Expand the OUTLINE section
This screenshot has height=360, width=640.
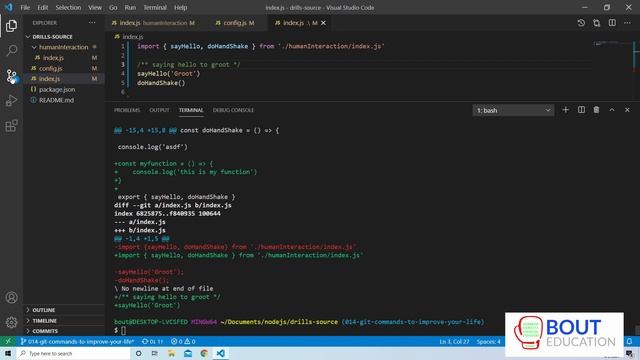coord(44,310)
